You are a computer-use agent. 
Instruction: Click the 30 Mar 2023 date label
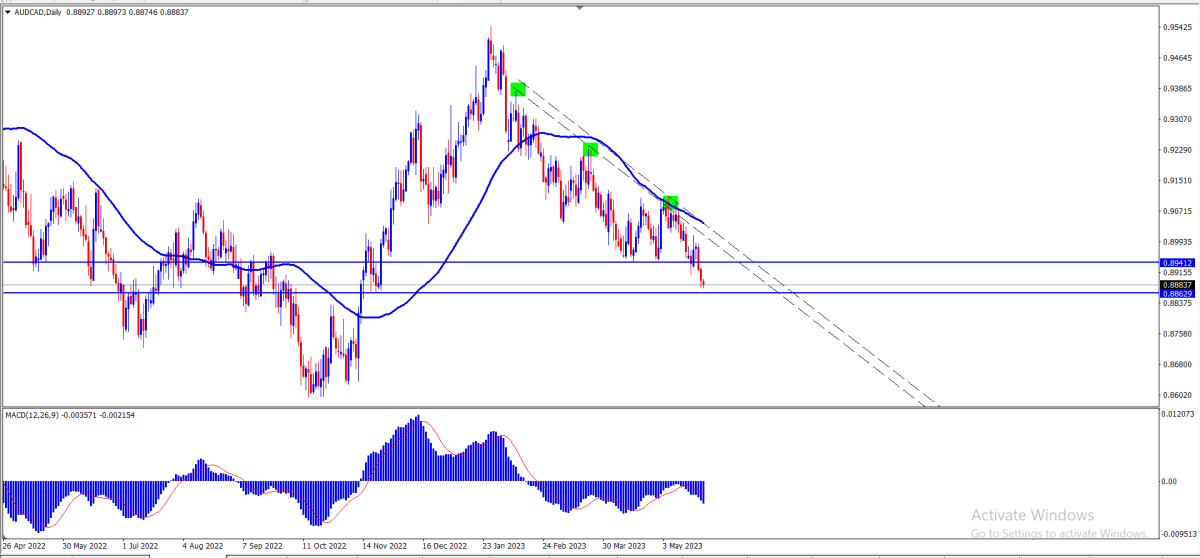(x=625, y=547)
